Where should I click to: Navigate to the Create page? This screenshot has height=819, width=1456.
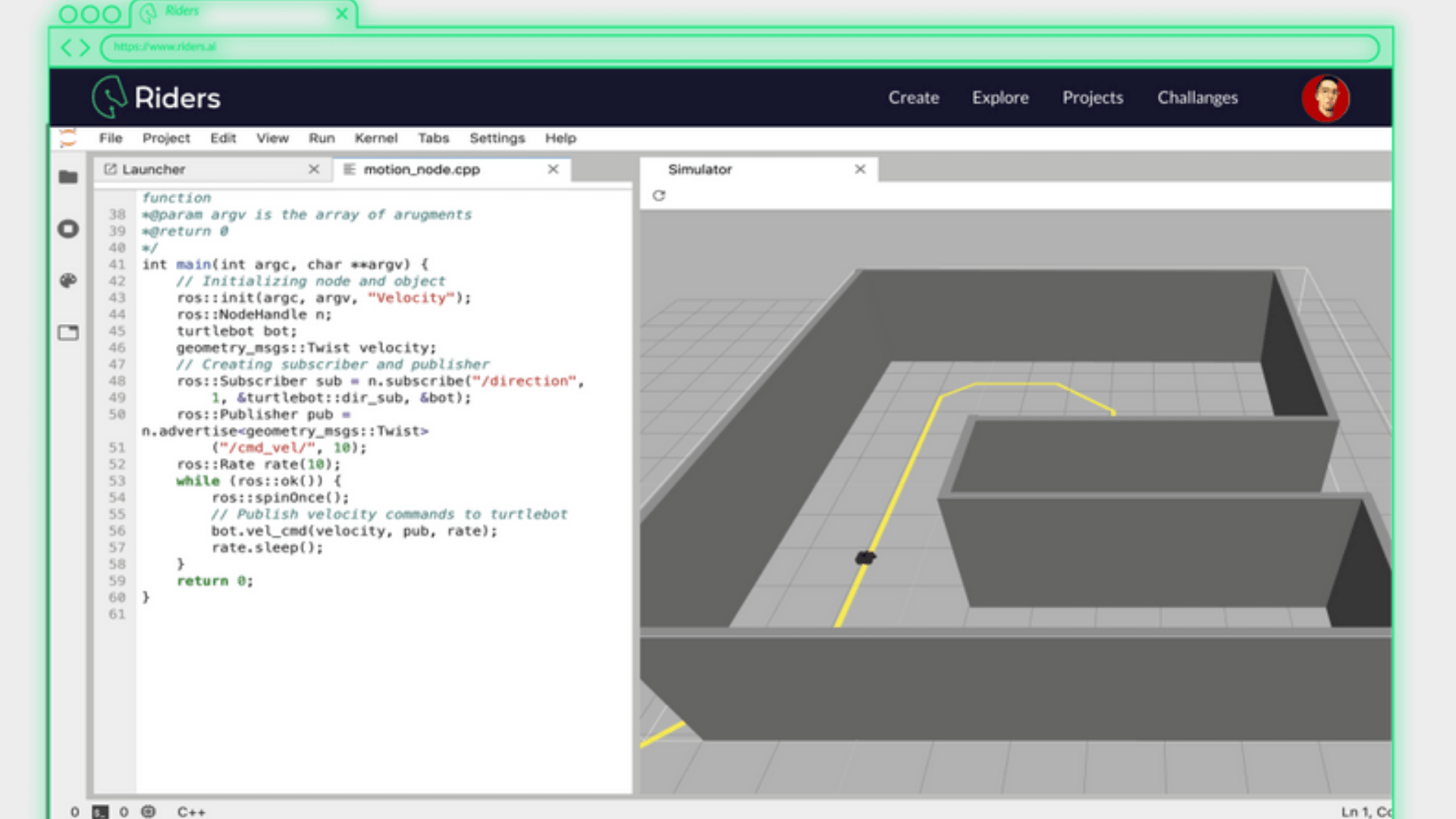point(913,97)
